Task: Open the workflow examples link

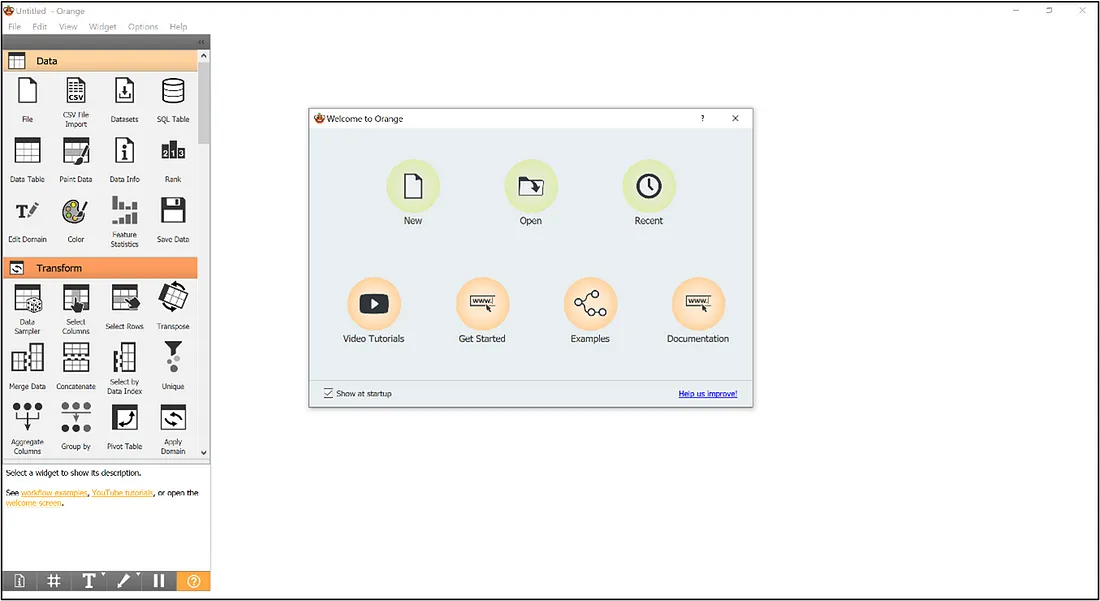Action: [54, 493]
